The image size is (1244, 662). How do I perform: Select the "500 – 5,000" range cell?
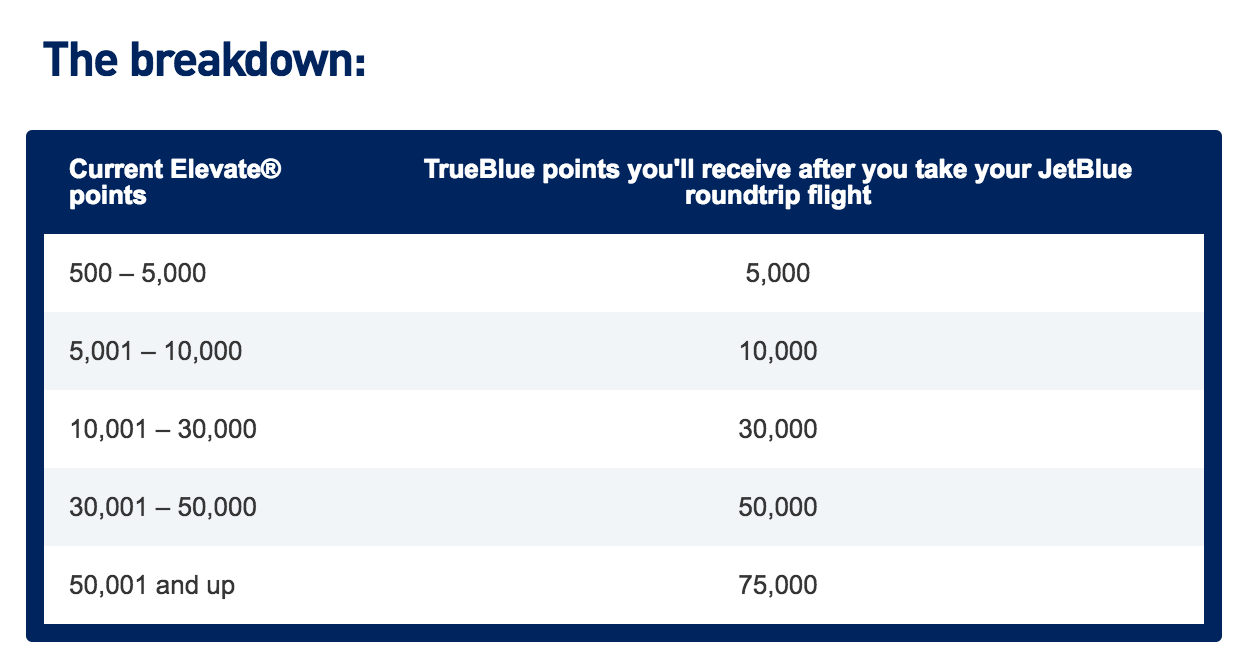pos(138,273)
